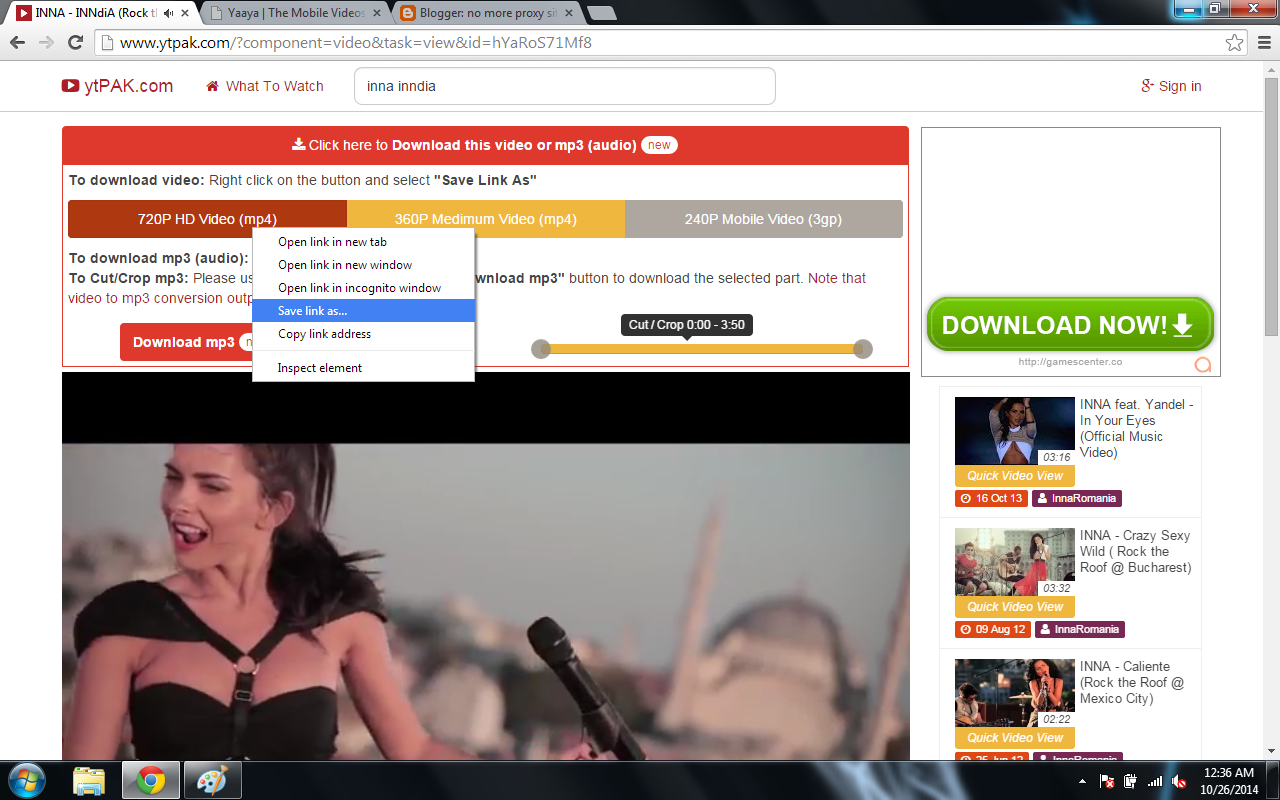Open the Chrome menu (hamburger icon)
Image resolution: width=1280 pixels, height=800 pixels.
pyautogui.click(x=1263, y=43)
